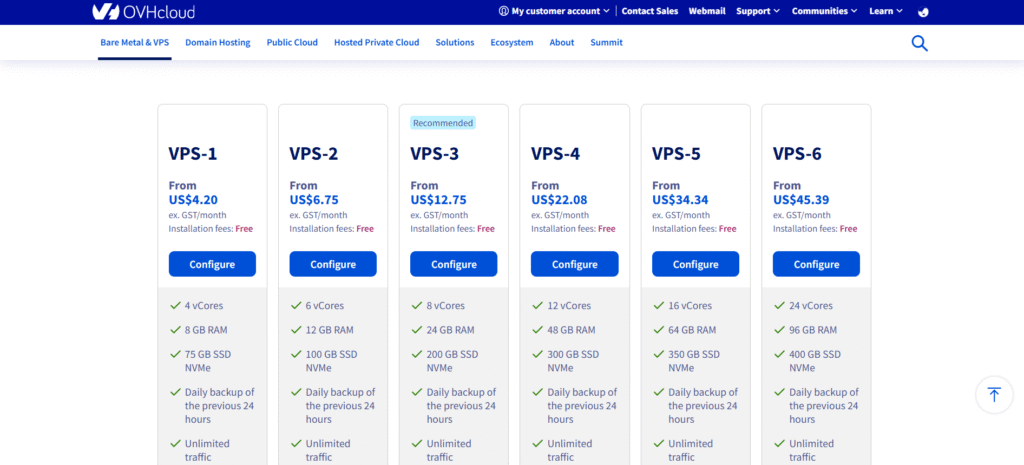This screenshot has width=1024, height=465.
Task: Expand the Learn dropdown menu
Action: (886, 11)
